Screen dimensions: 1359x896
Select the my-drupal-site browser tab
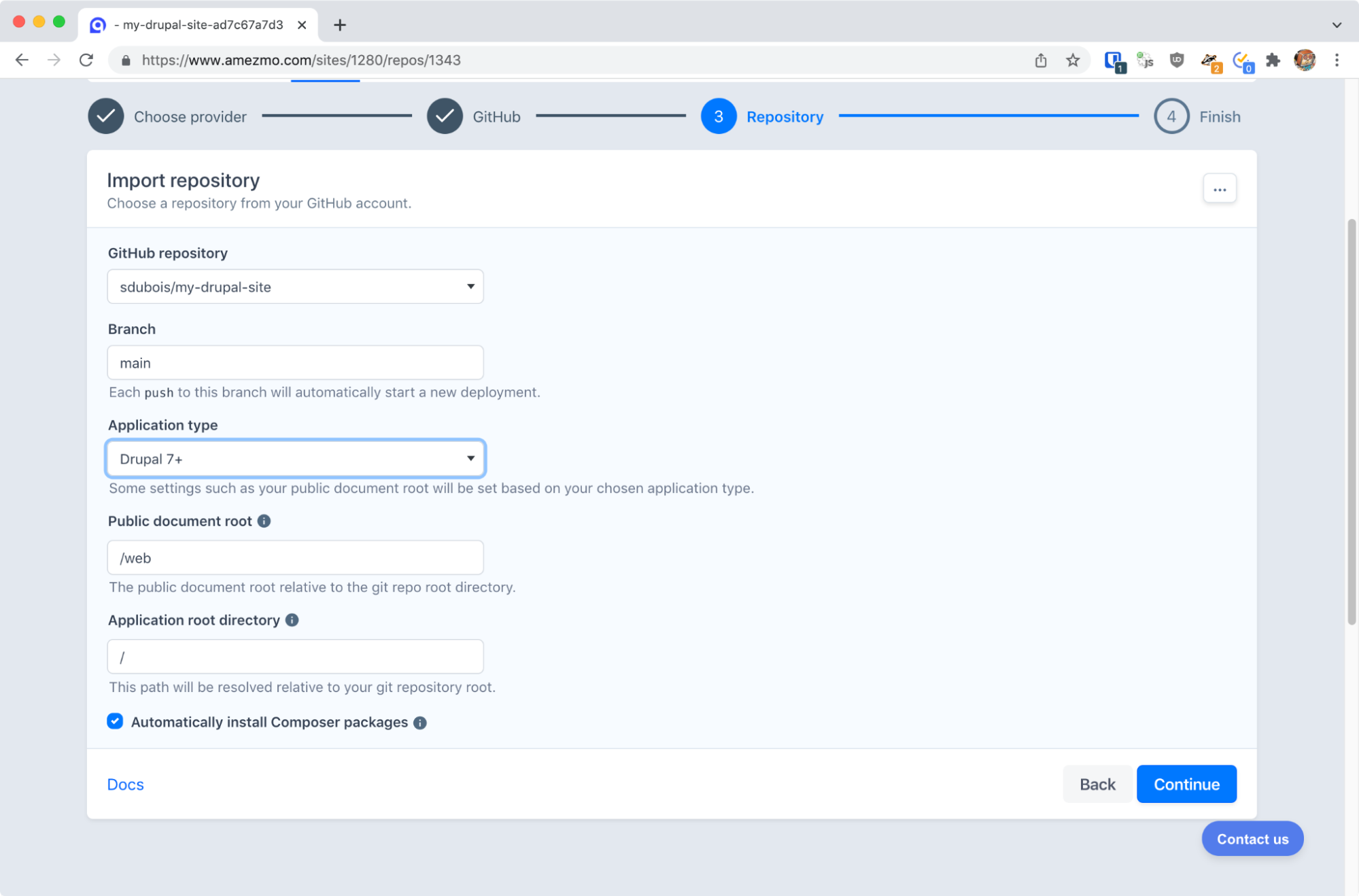(x=198, y=25)
